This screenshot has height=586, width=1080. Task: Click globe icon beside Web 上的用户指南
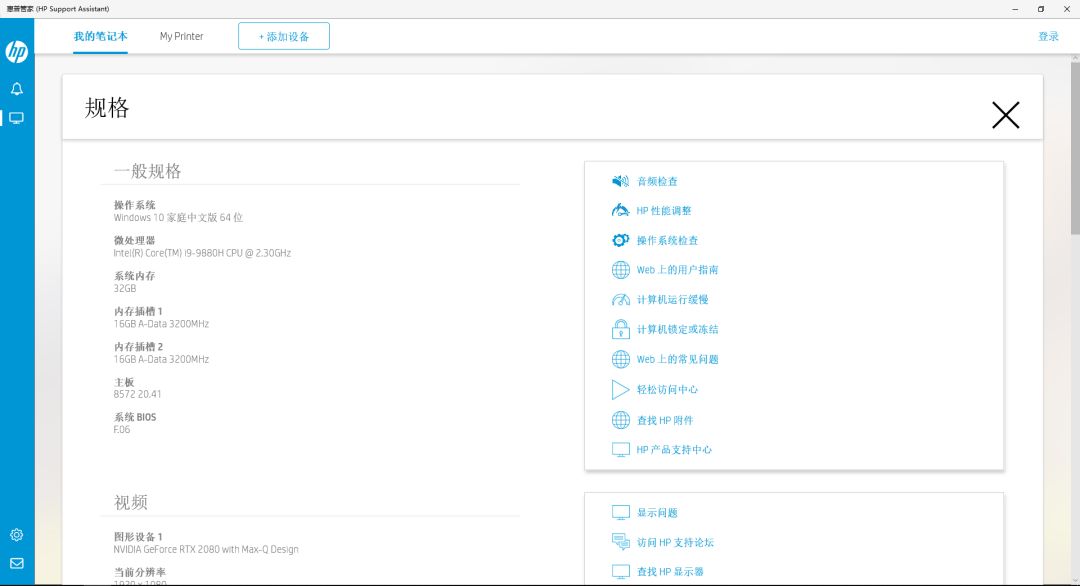[621, 270]
